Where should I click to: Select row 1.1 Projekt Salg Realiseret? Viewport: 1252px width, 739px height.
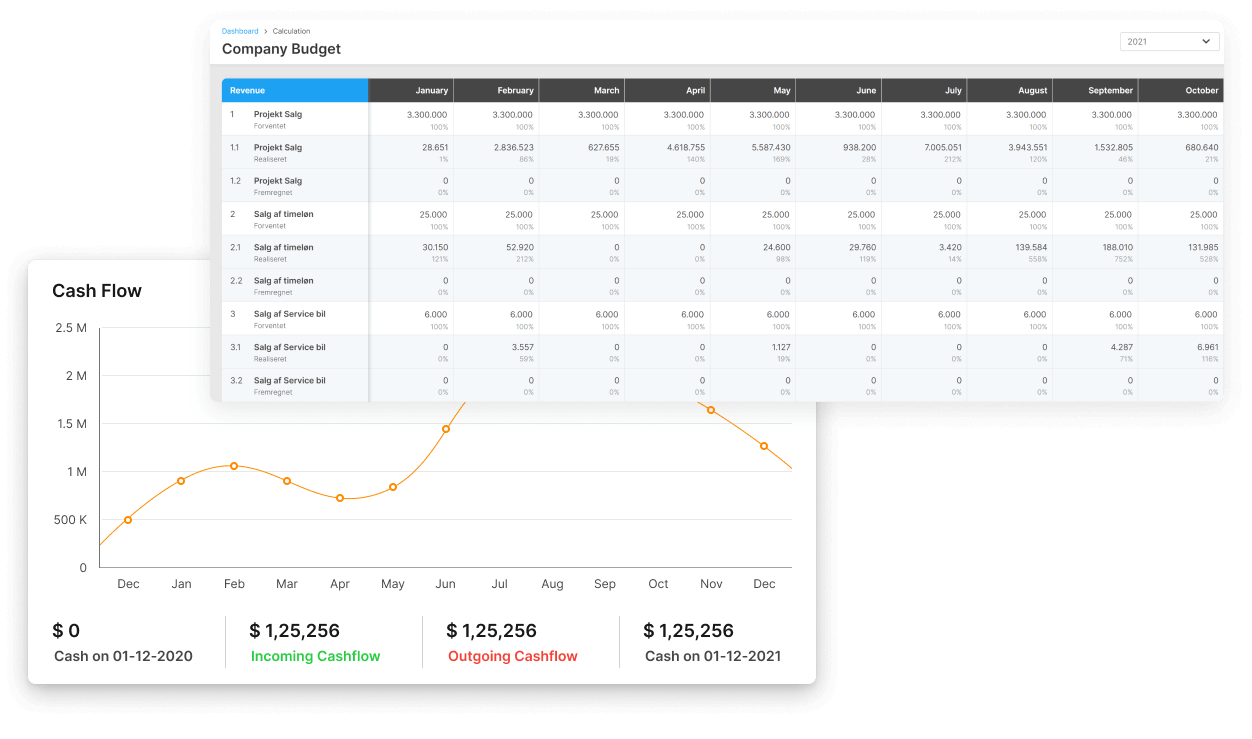point(278,152)
